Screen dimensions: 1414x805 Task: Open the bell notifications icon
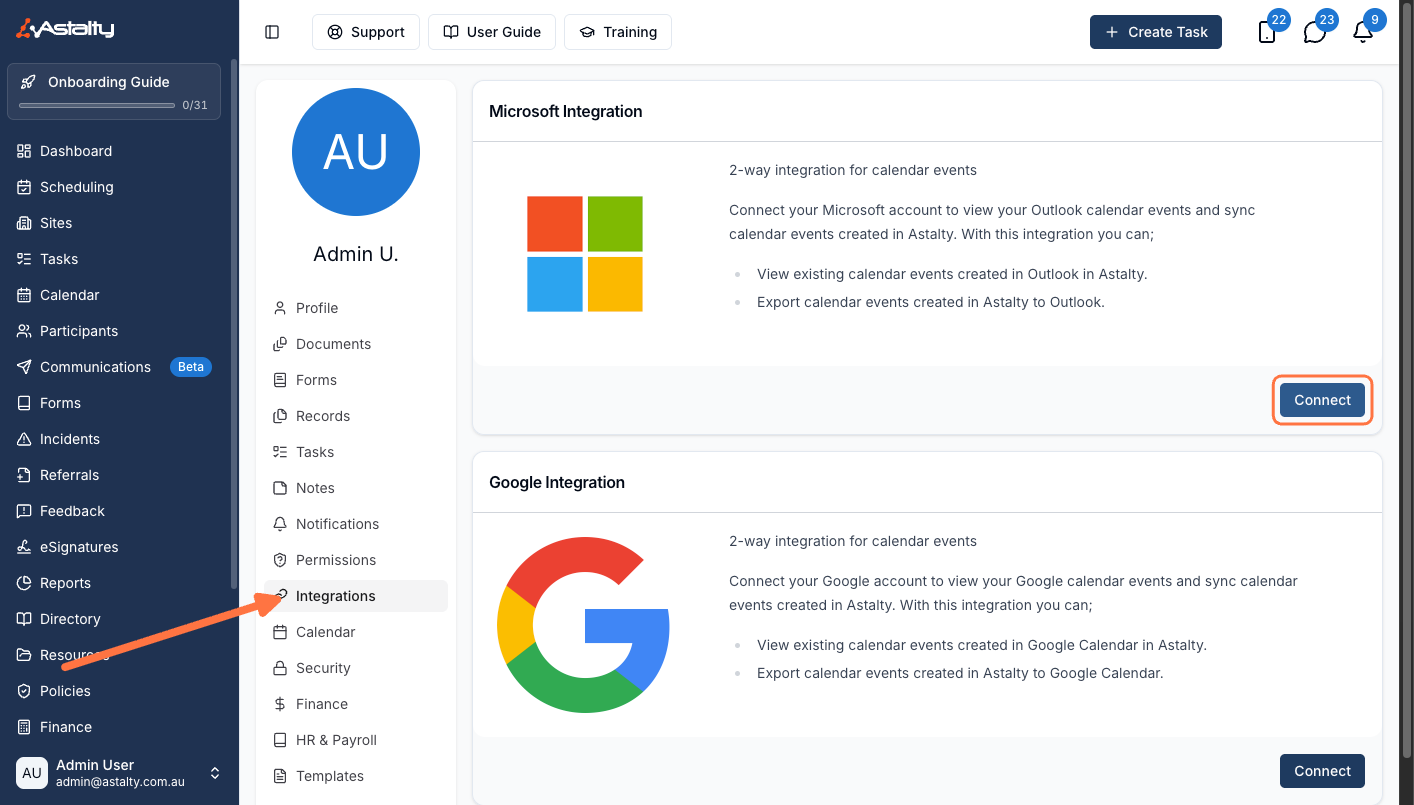tap(1363, 32)
